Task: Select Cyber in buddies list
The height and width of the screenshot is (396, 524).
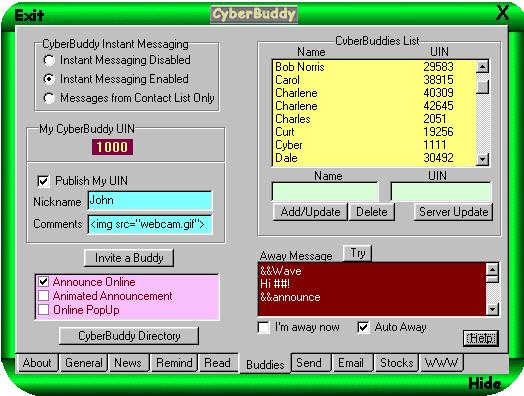Action: pos(374,145)
